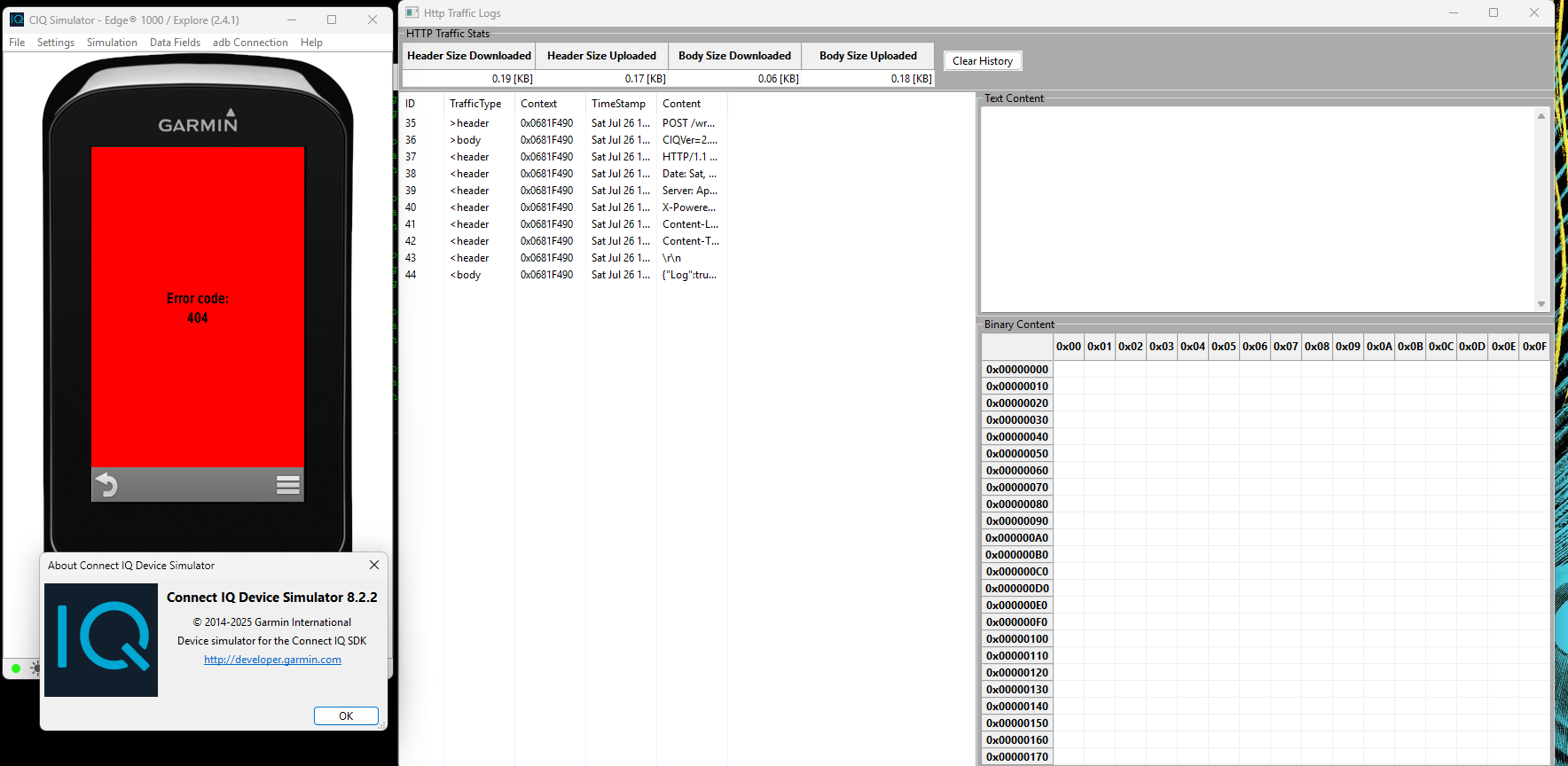Click the green status indicator in simulator

click(16, 668)
